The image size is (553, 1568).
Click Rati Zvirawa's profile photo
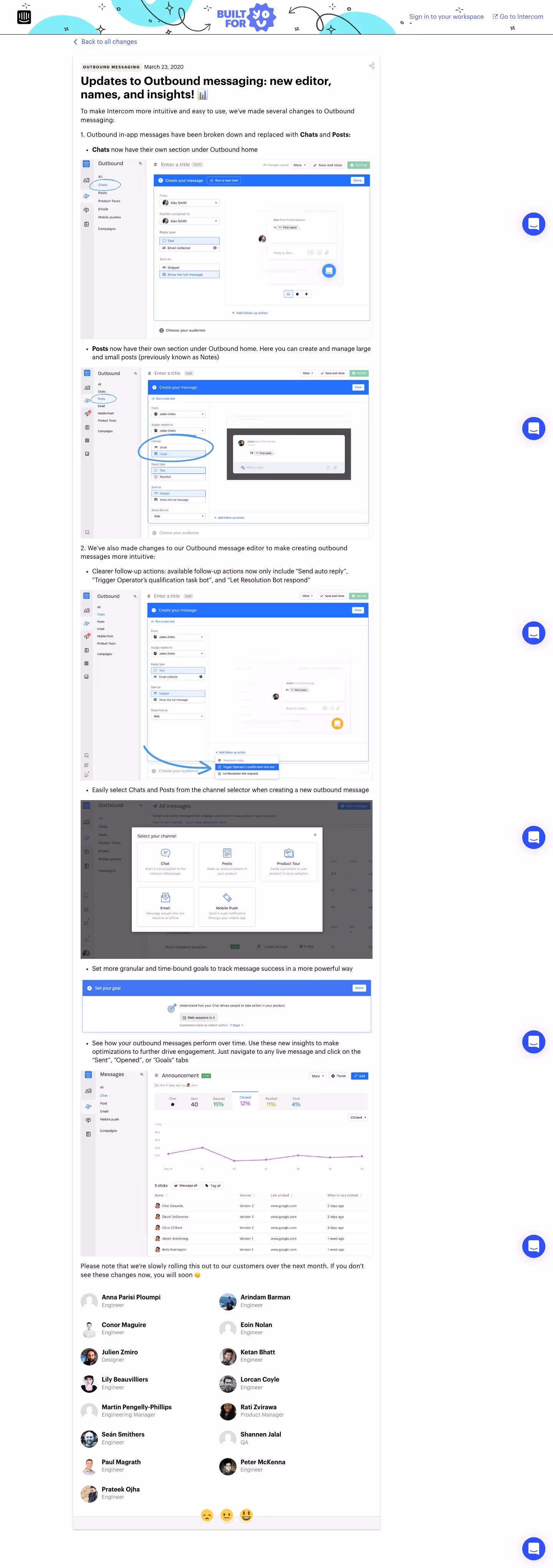click(x=227, y=1411)
